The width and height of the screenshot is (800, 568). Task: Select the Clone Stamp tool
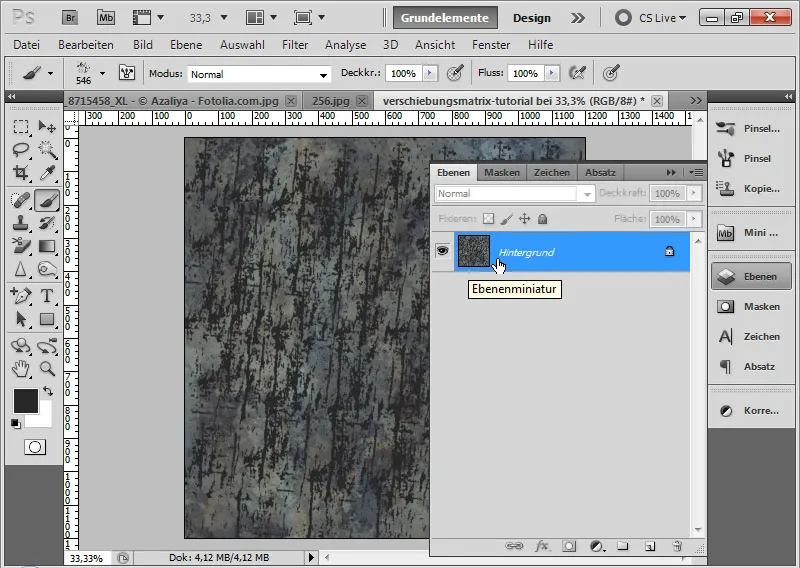(20, 223)
